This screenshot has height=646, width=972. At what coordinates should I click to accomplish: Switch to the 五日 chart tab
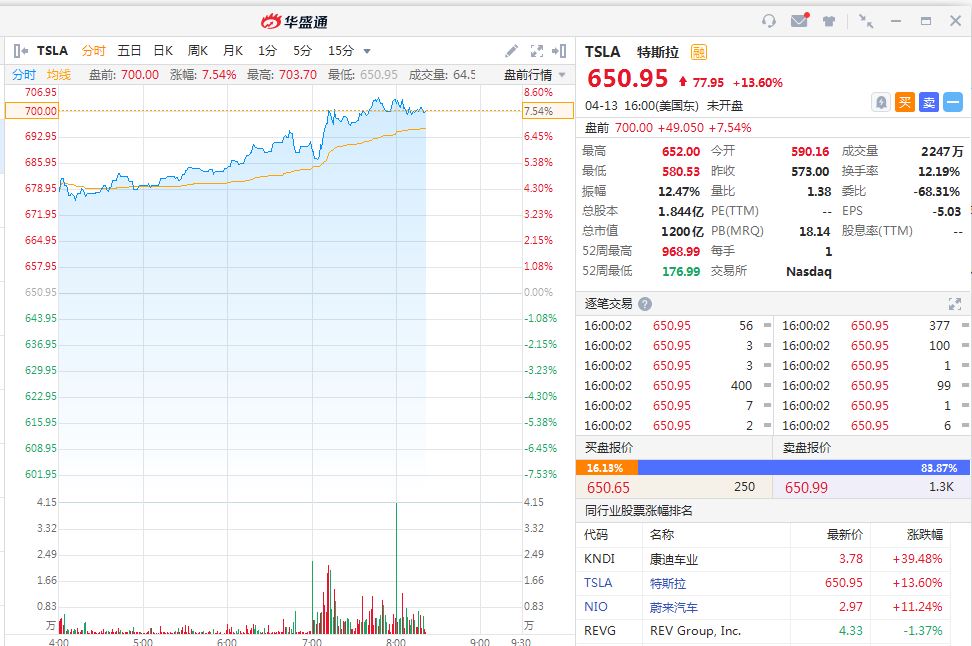coord(129,51)
